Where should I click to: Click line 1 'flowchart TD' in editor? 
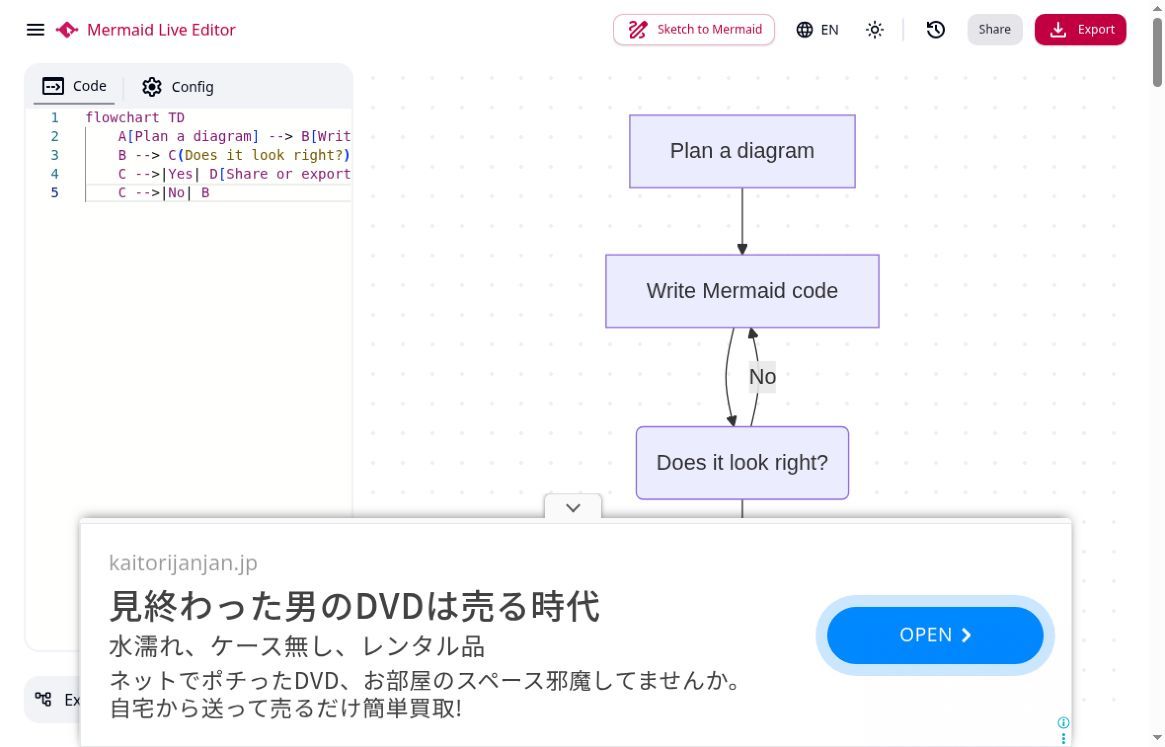pyautogui.click(x=134, y=117)
